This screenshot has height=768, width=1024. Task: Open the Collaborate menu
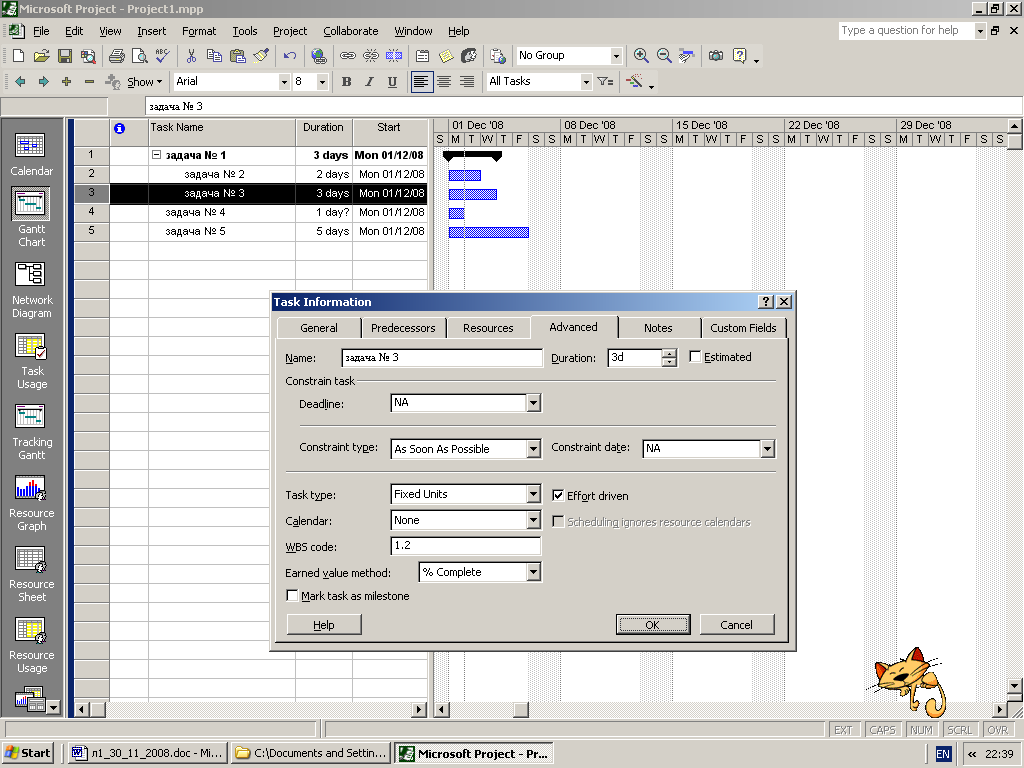351,31
